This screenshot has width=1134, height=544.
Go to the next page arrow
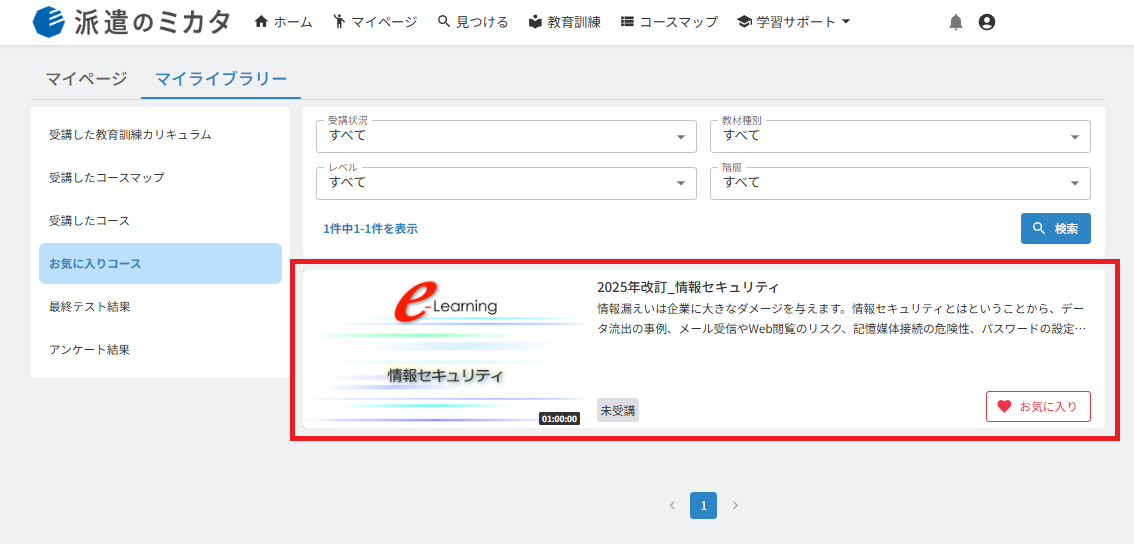(x=736, y=505)
